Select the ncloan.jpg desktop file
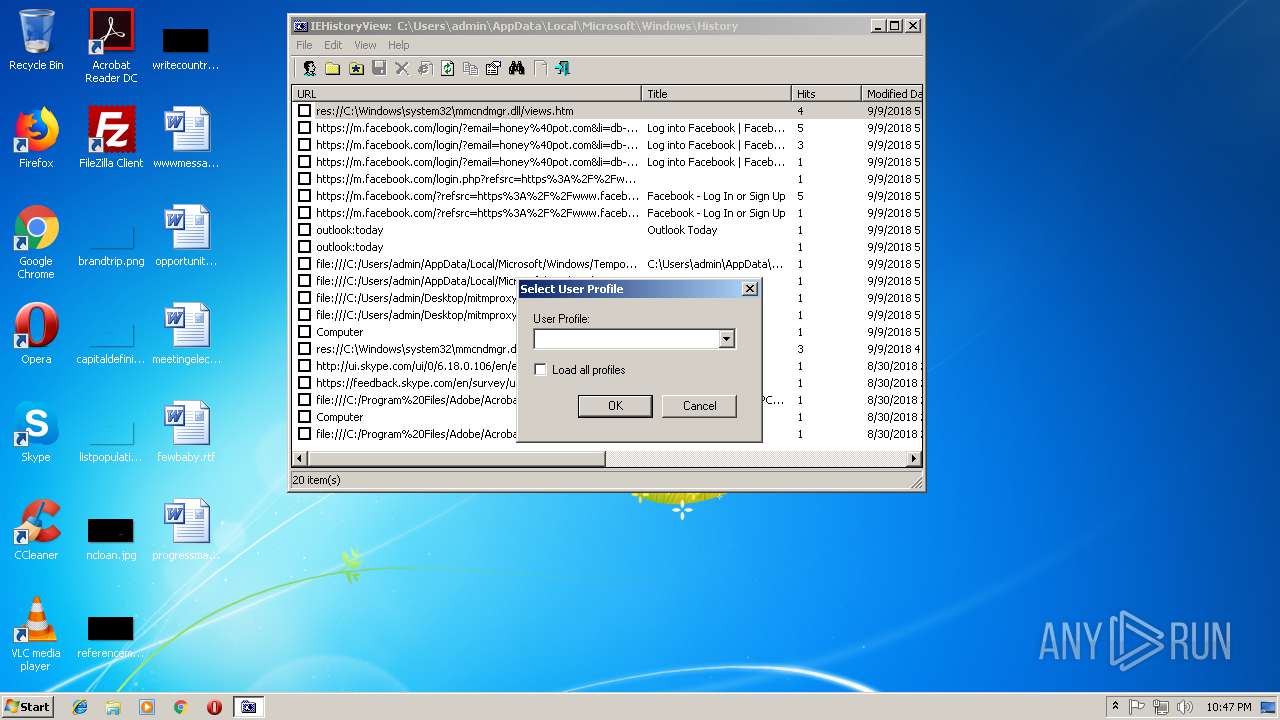 111,537
